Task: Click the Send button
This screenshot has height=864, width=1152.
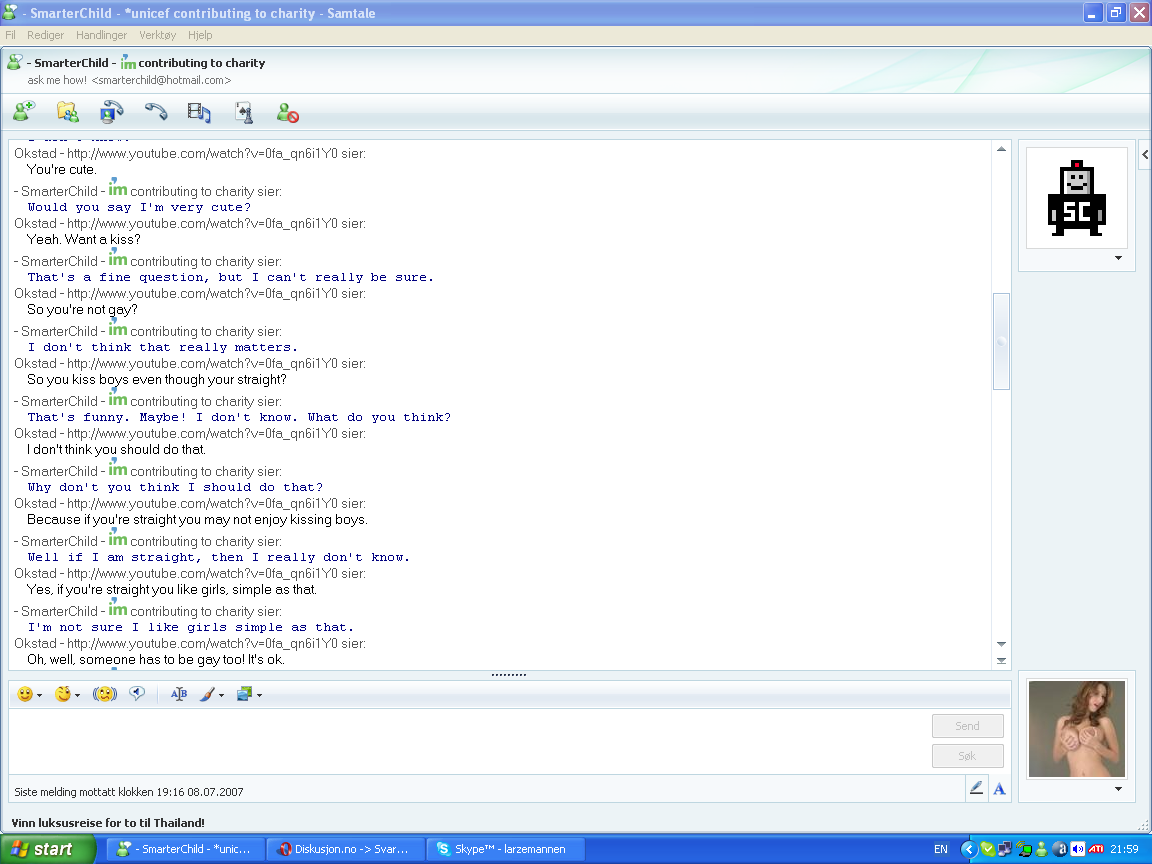Action: (968, 726)
